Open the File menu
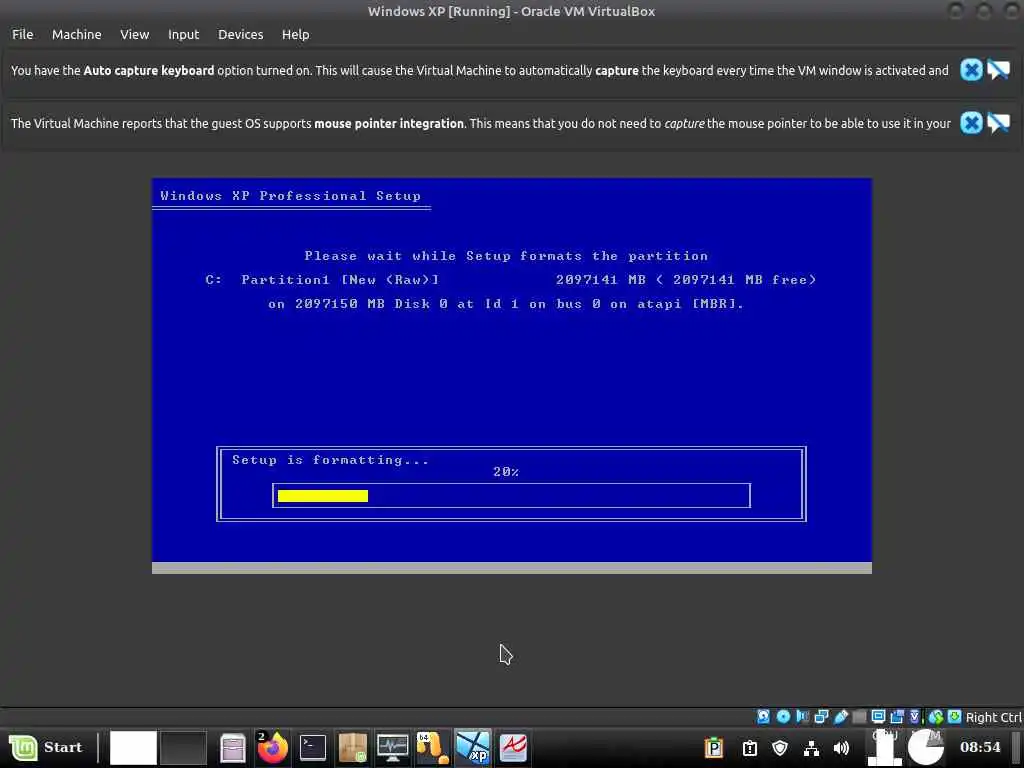Image resolution: width=1024 pixels, height=768 pixels. [x=22, y=35]
